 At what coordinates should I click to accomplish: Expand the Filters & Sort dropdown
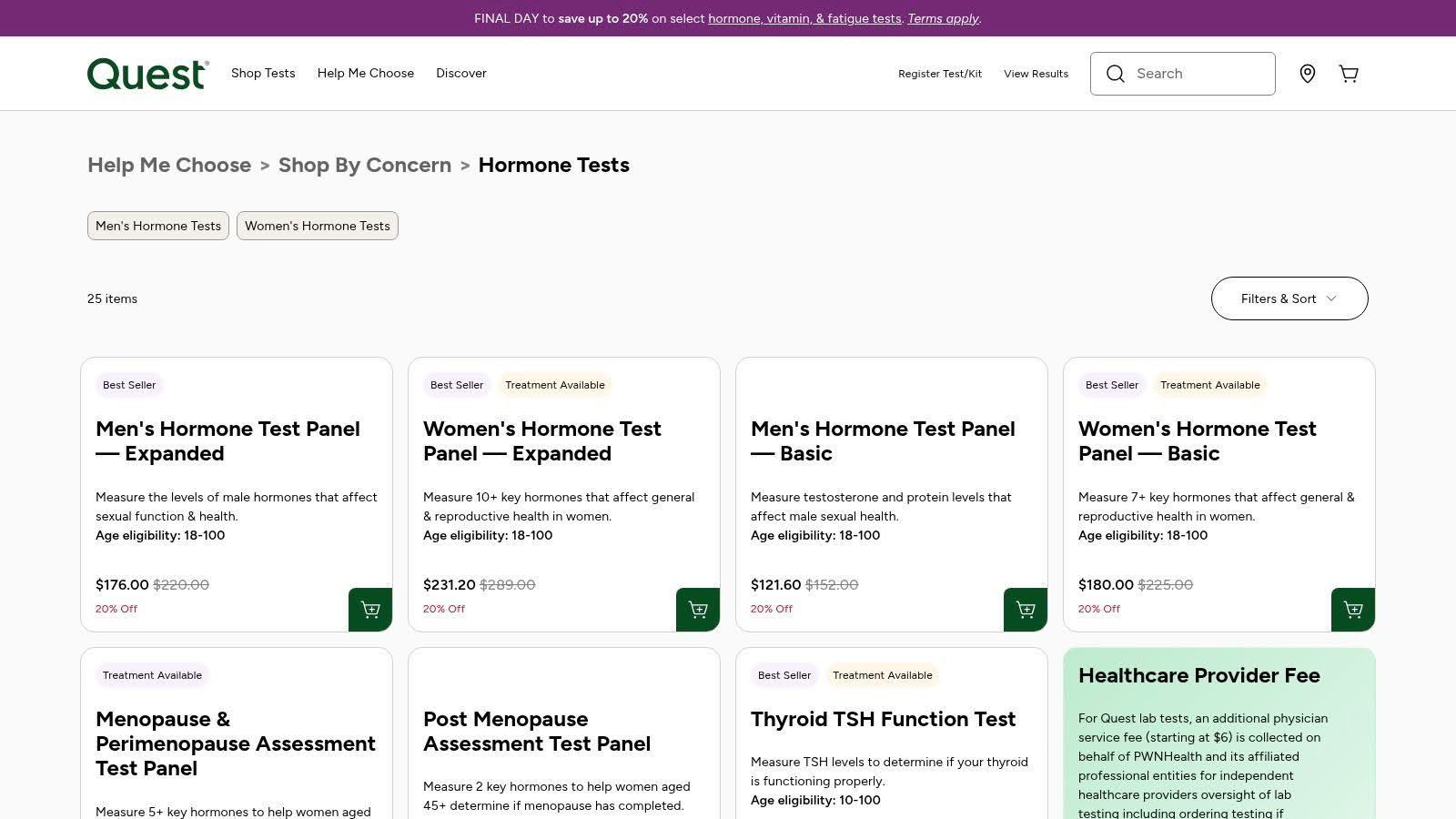click(1289, 298)
